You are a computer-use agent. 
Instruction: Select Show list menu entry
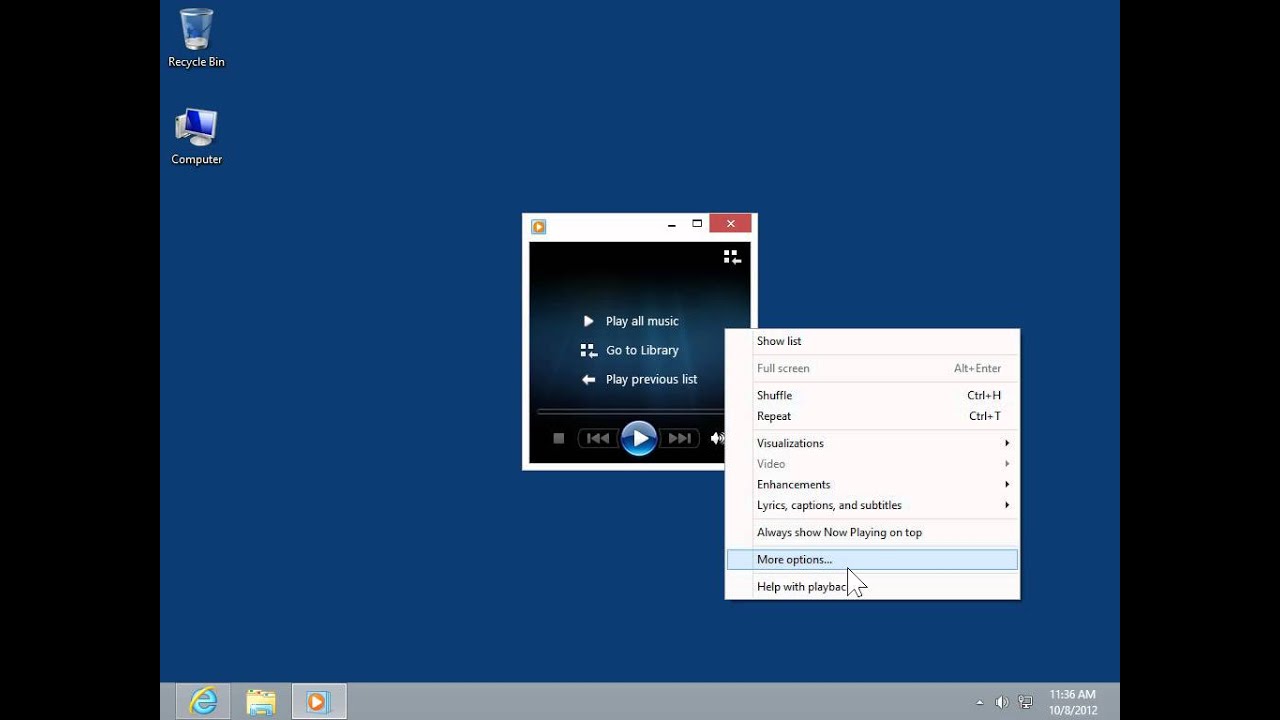click(x=779, y=341)
